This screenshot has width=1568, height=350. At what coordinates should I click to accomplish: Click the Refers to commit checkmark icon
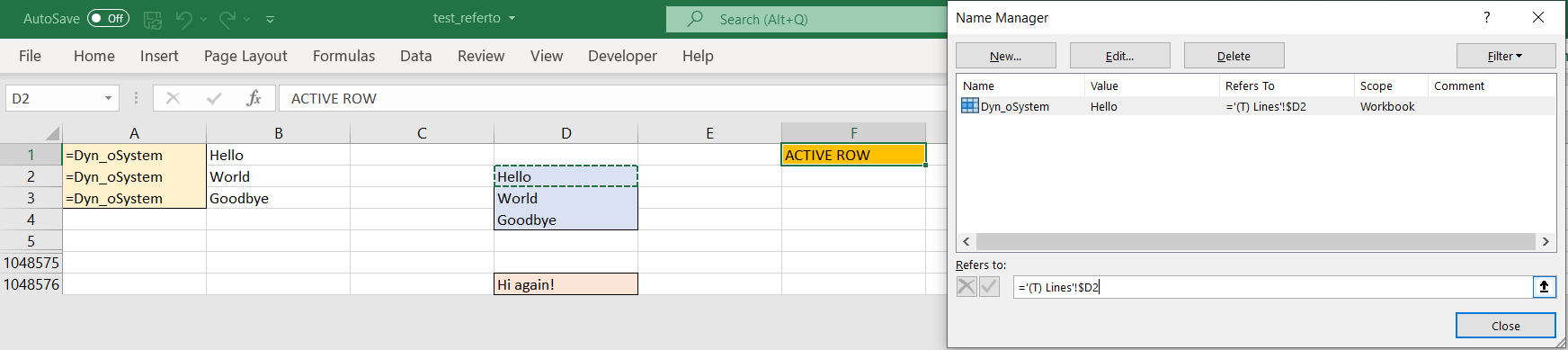[989, 286]
